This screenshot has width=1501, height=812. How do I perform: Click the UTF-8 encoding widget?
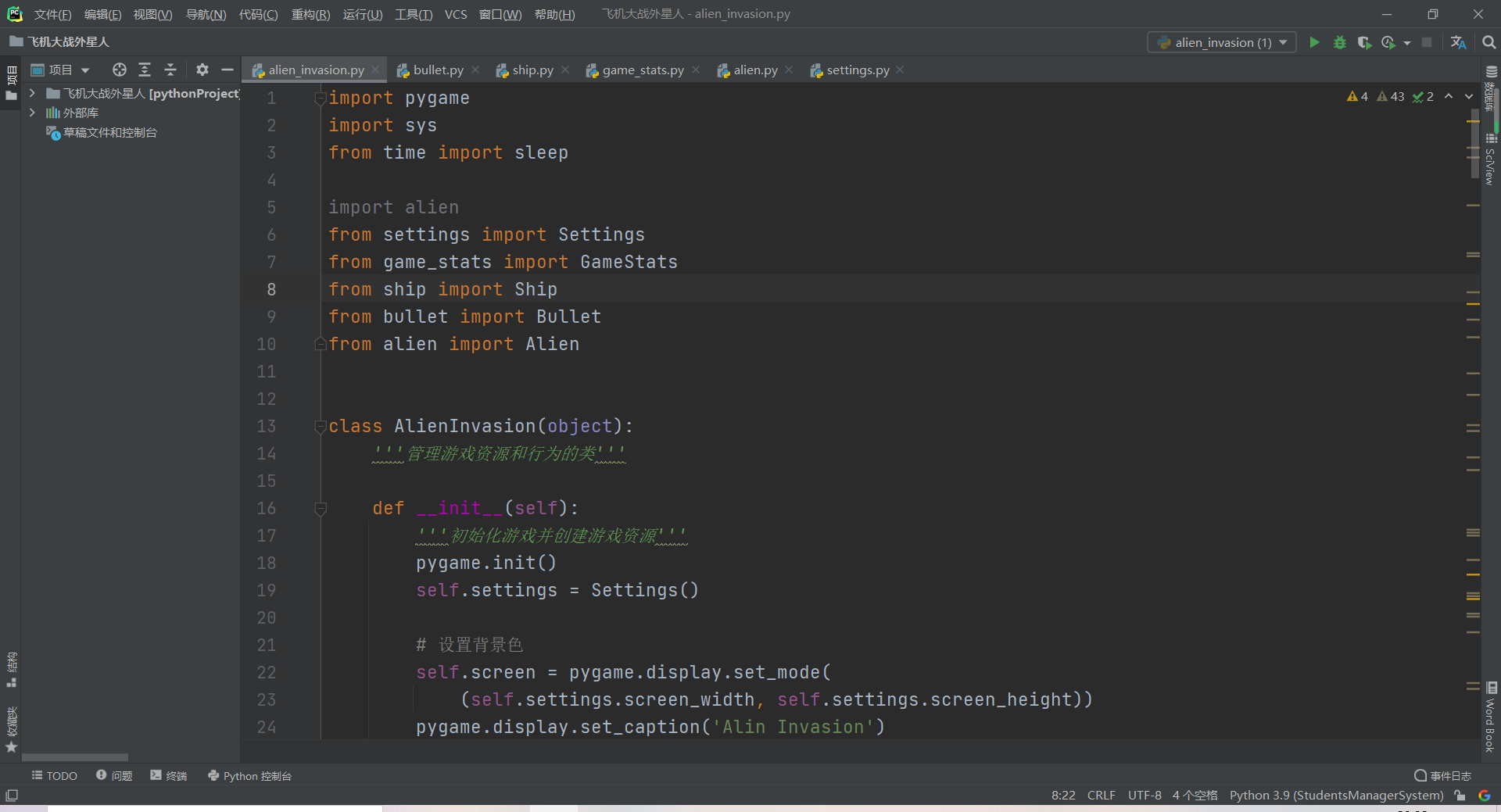pos(1145,795)
